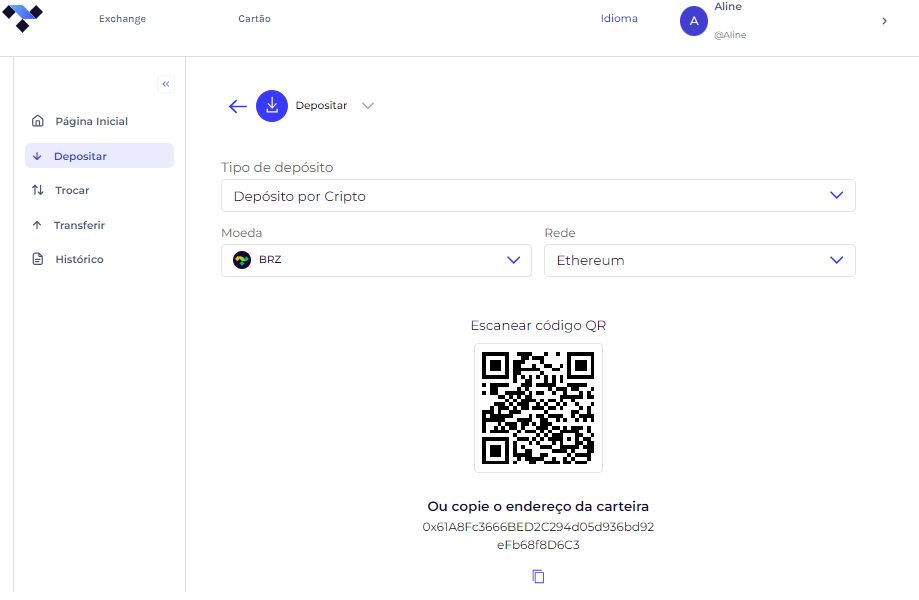Open the Tipo de depósito dropdown

tap(538, 196)
